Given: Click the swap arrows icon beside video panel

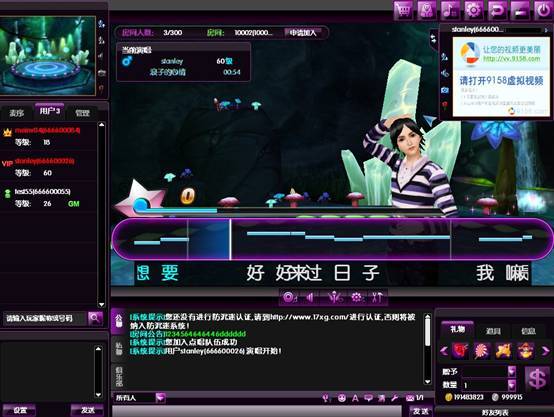Looking at the screenshot, I should pyautogui.click(x=433, y=38).
